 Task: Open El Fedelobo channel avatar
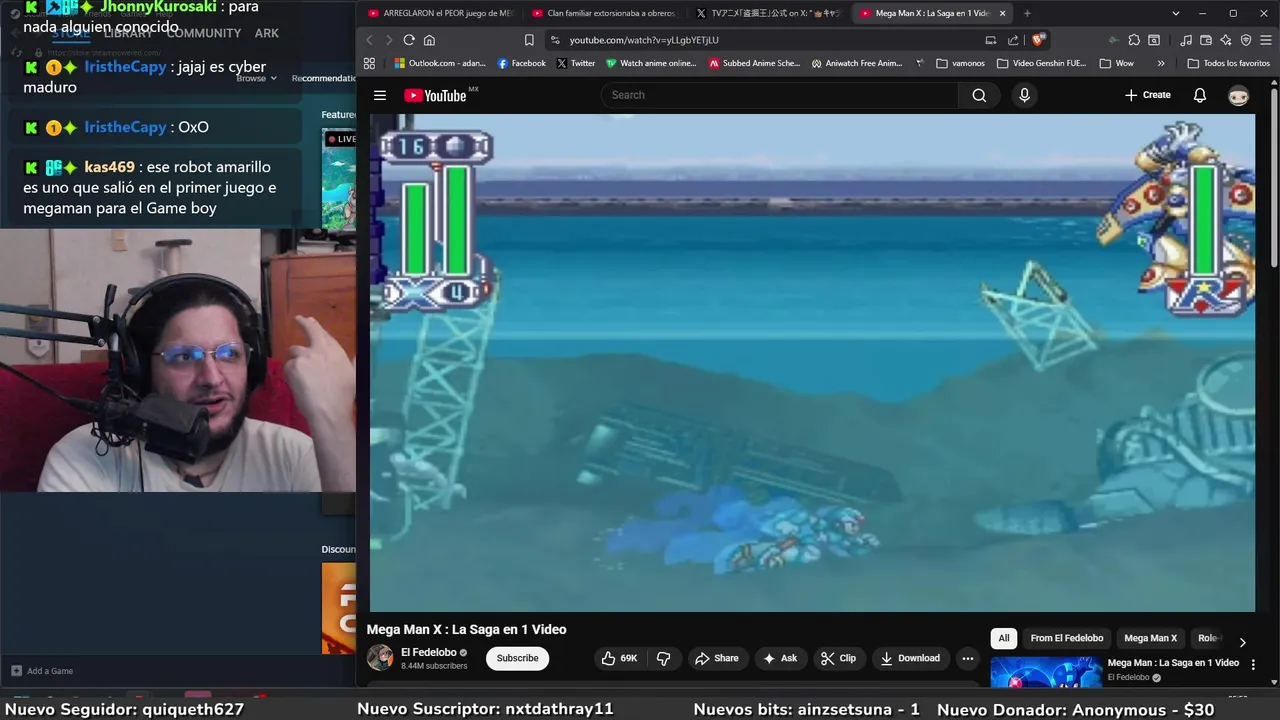pyautogui.click(x=380, y=658)
